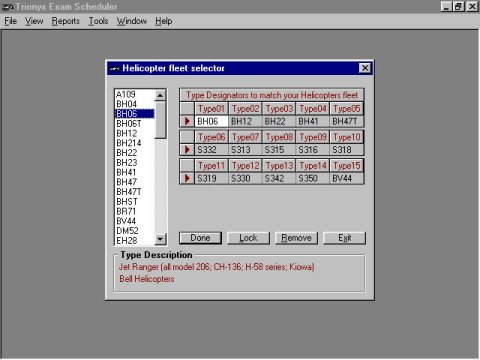Select BHST in the type list
This screenshot has height=360, width=480.
pyautogui.click(x=134, y=202)
